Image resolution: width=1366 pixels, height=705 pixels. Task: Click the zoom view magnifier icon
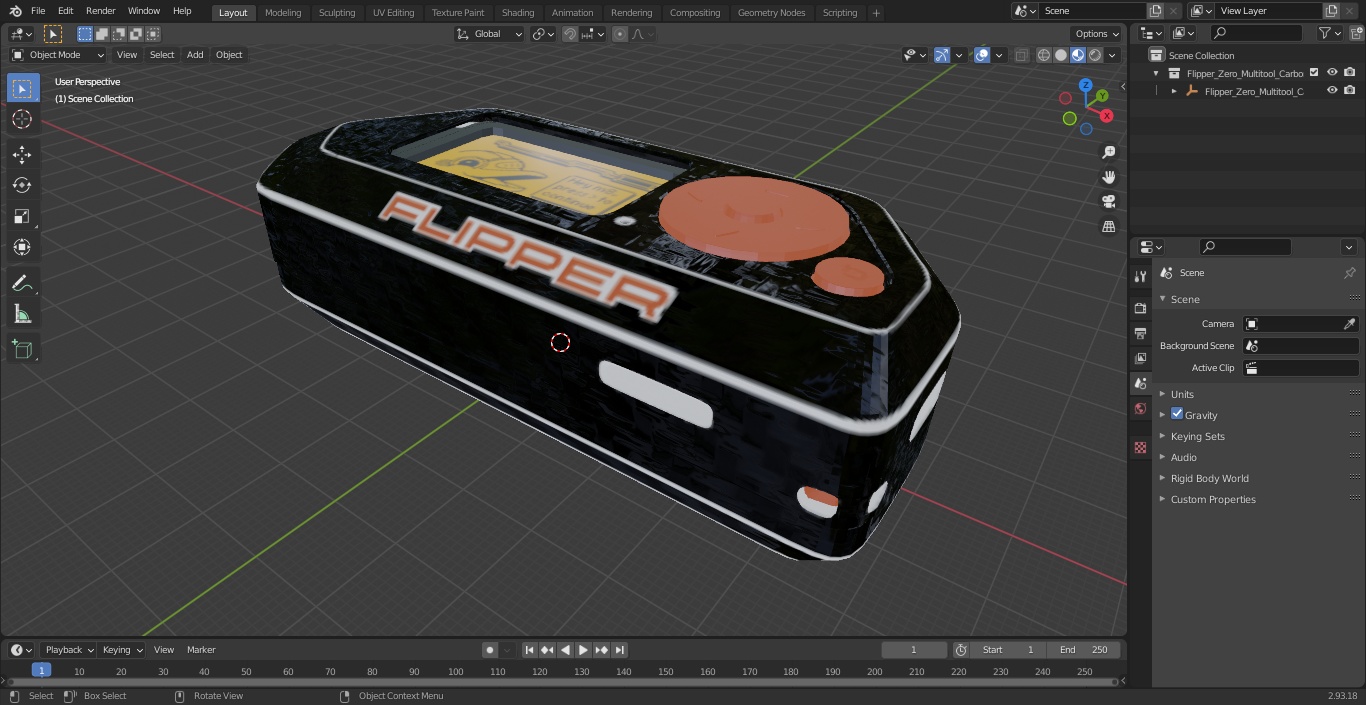[x=1108, y=153]
